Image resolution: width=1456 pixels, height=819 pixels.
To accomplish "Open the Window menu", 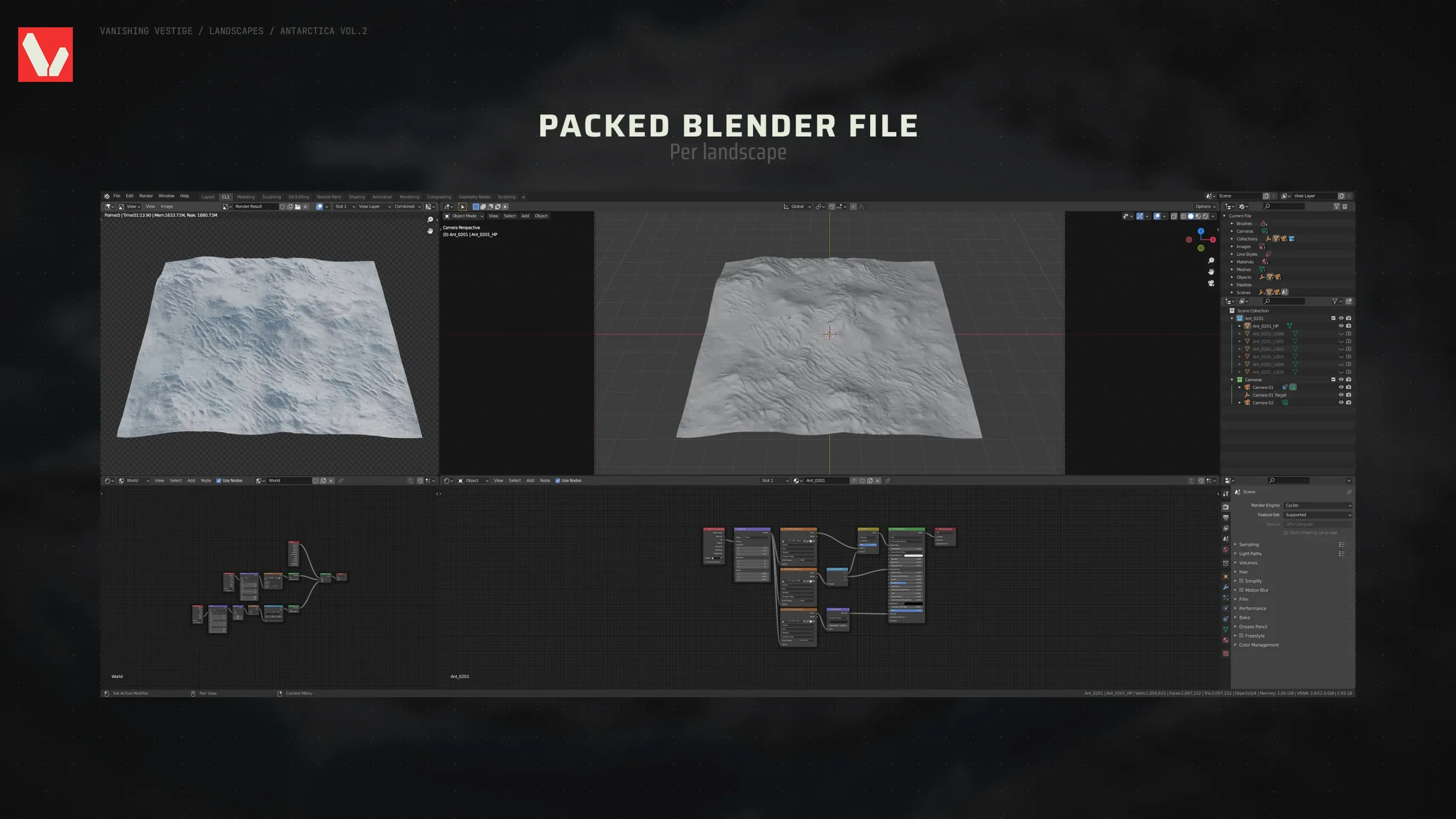I will coord(166,196).
